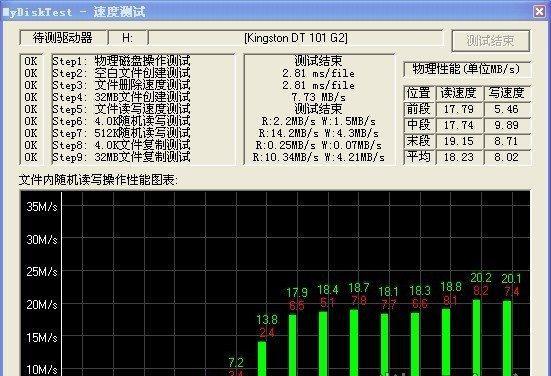Click the 18.23 average read cell
This screenshot has height=376, width=551.
(459, 157)
